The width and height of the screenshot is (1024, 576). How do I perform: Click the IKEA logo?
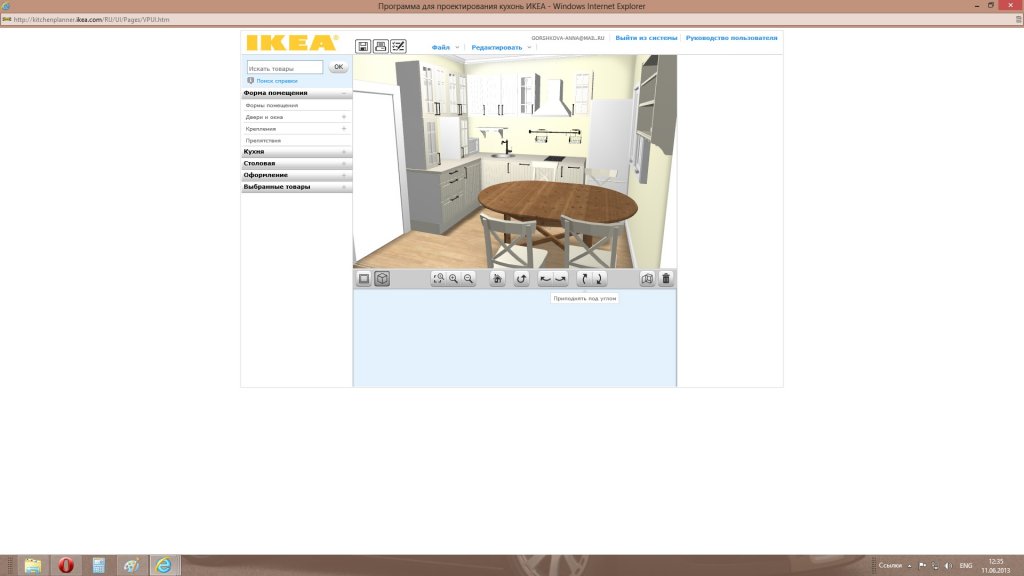(x=292, y=43)
